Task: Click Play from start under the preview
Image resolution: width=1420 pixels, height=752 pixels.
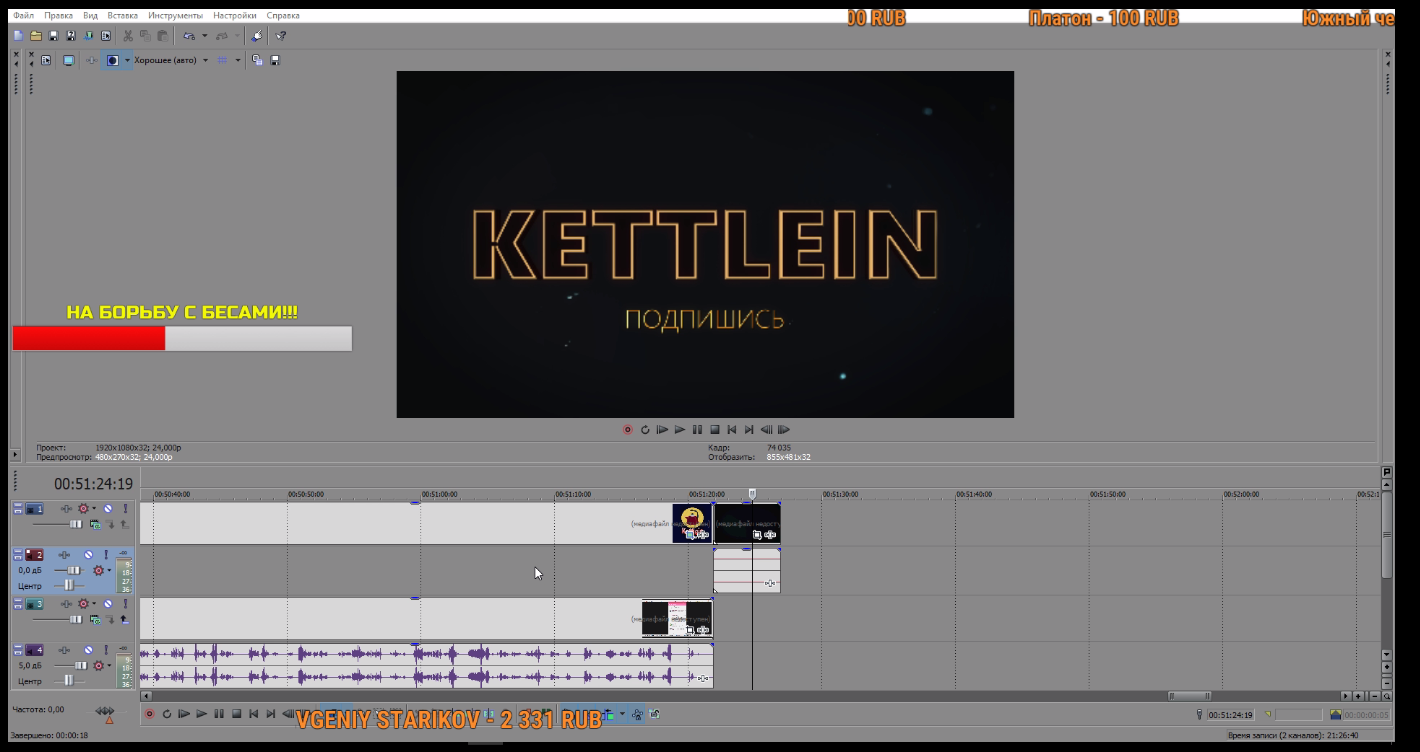Action: coord(663,430)
